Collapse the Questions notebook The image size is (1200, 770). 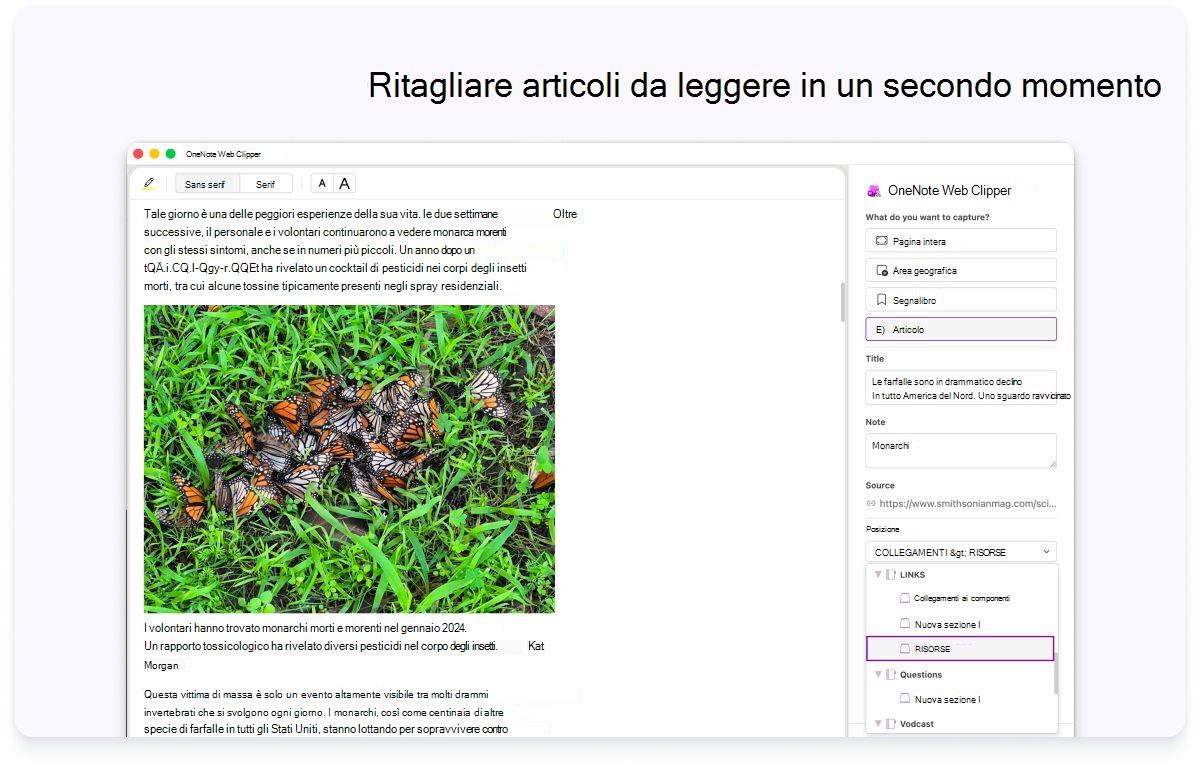(878, 674)
